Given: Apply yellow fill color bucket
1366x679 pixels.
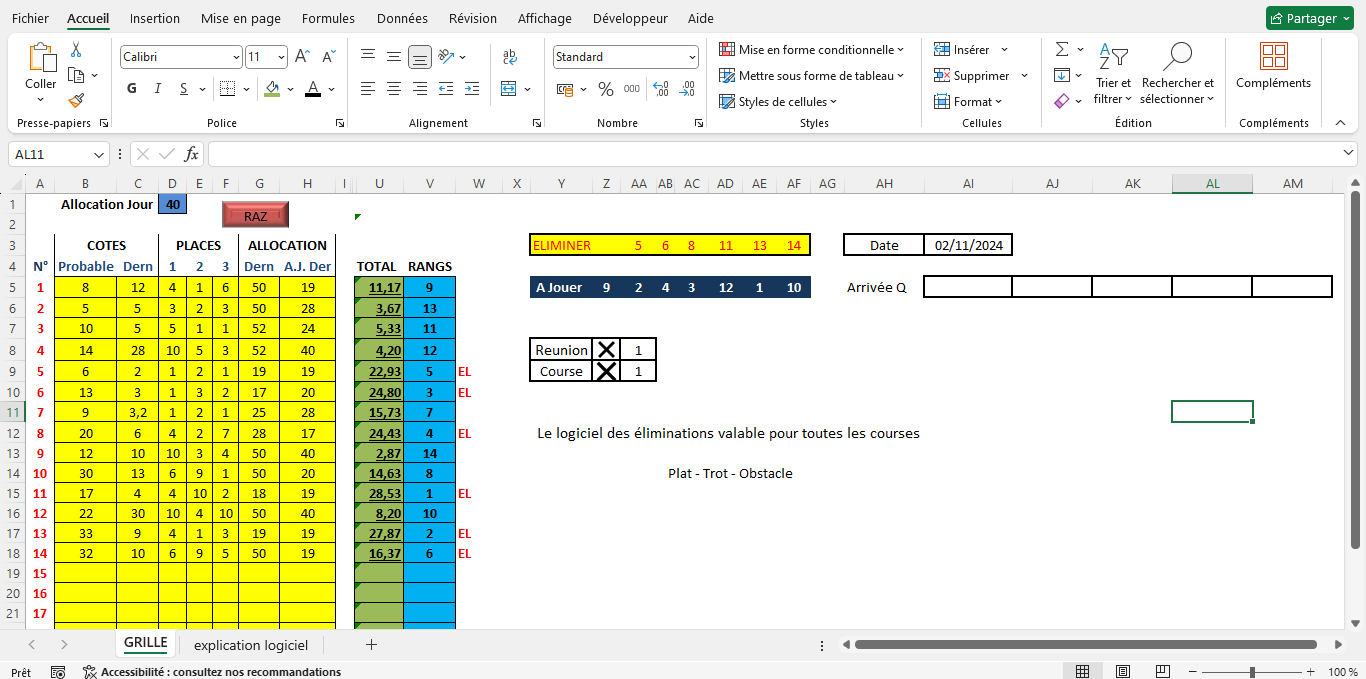Looking at the screenshot, I should coord(272,89).
